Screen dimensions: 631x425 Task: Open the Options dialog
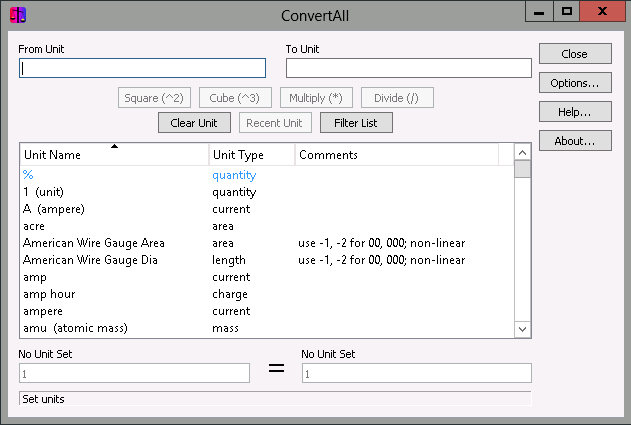click(x=574, y=83)
